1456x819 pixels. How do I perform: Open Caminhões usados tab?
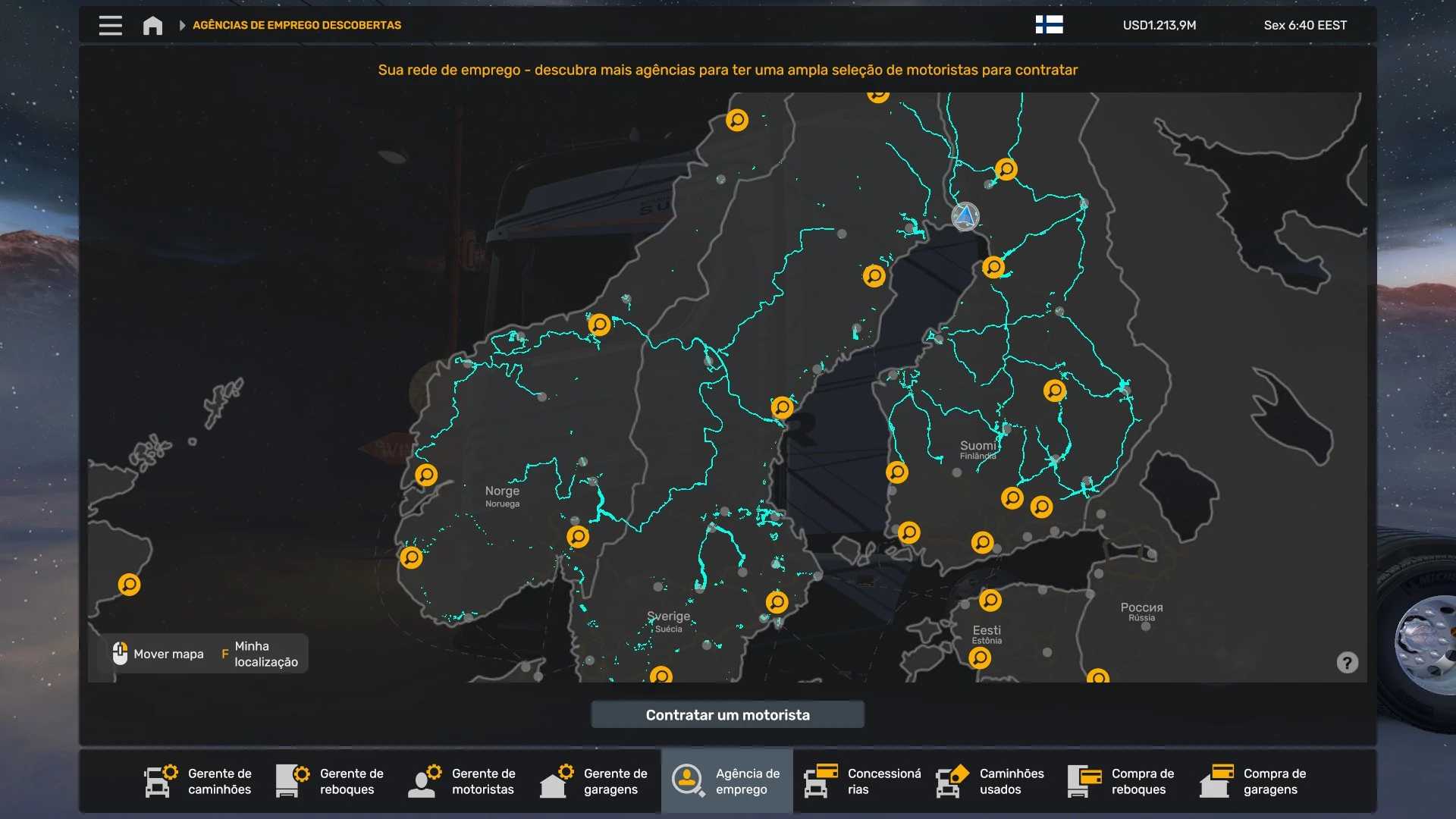point(990,781)
